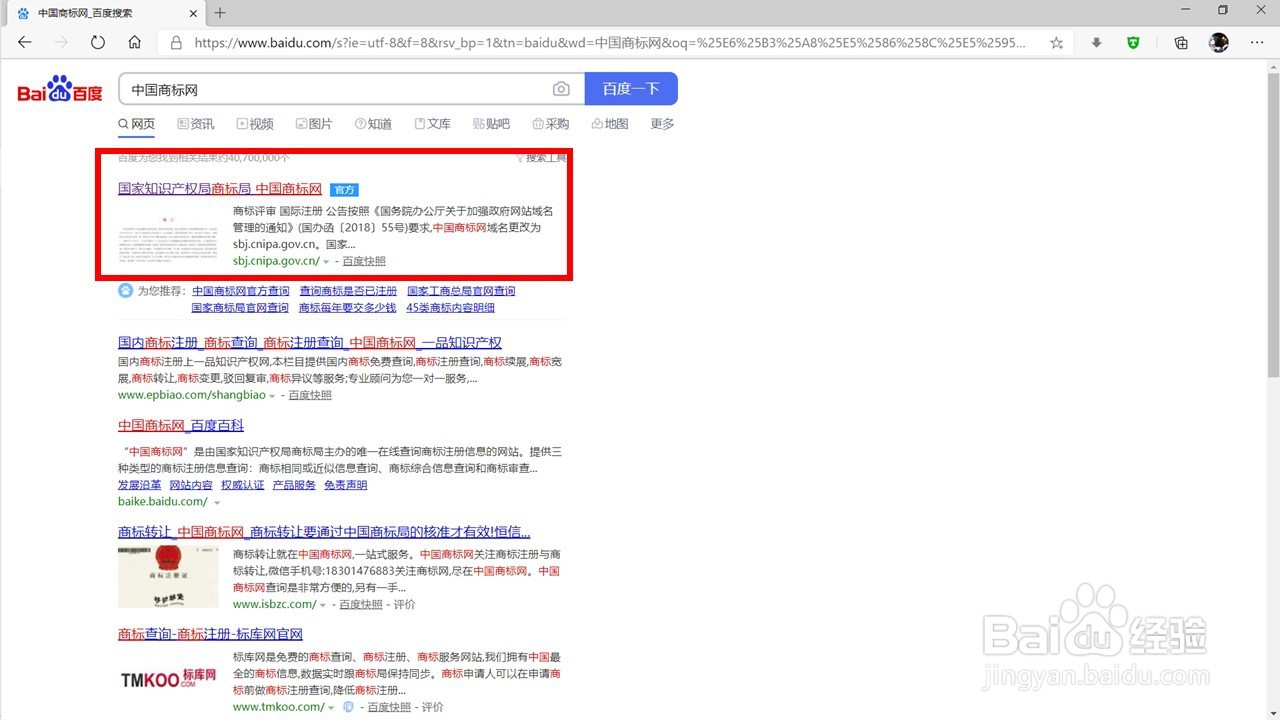1280x720 pixels.
Task: Click 权威认证 sublink
Action: pos(243,485)
